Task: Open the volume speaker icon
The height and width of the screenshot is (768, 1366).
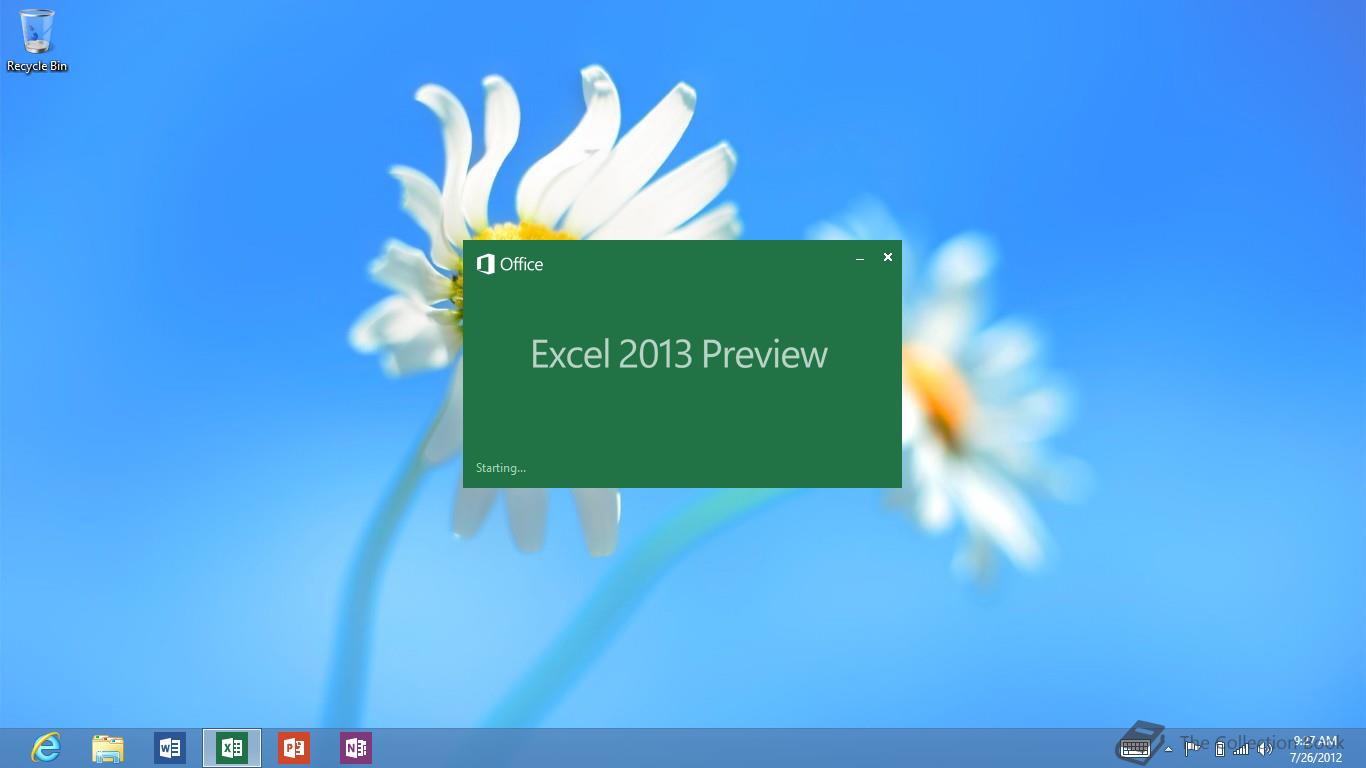Action: coord(1265,748)
